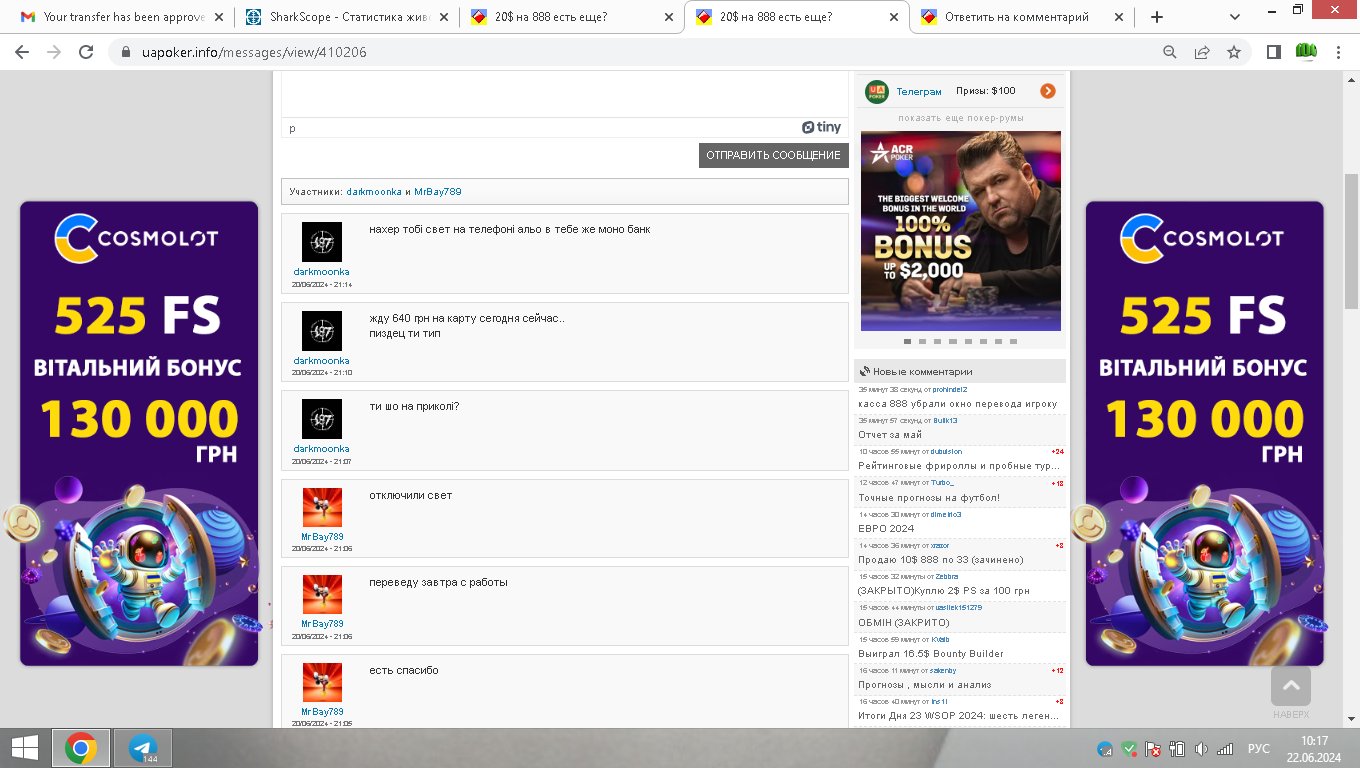Open a new browser tab

pyautogui.click(x=1157, y=17)
